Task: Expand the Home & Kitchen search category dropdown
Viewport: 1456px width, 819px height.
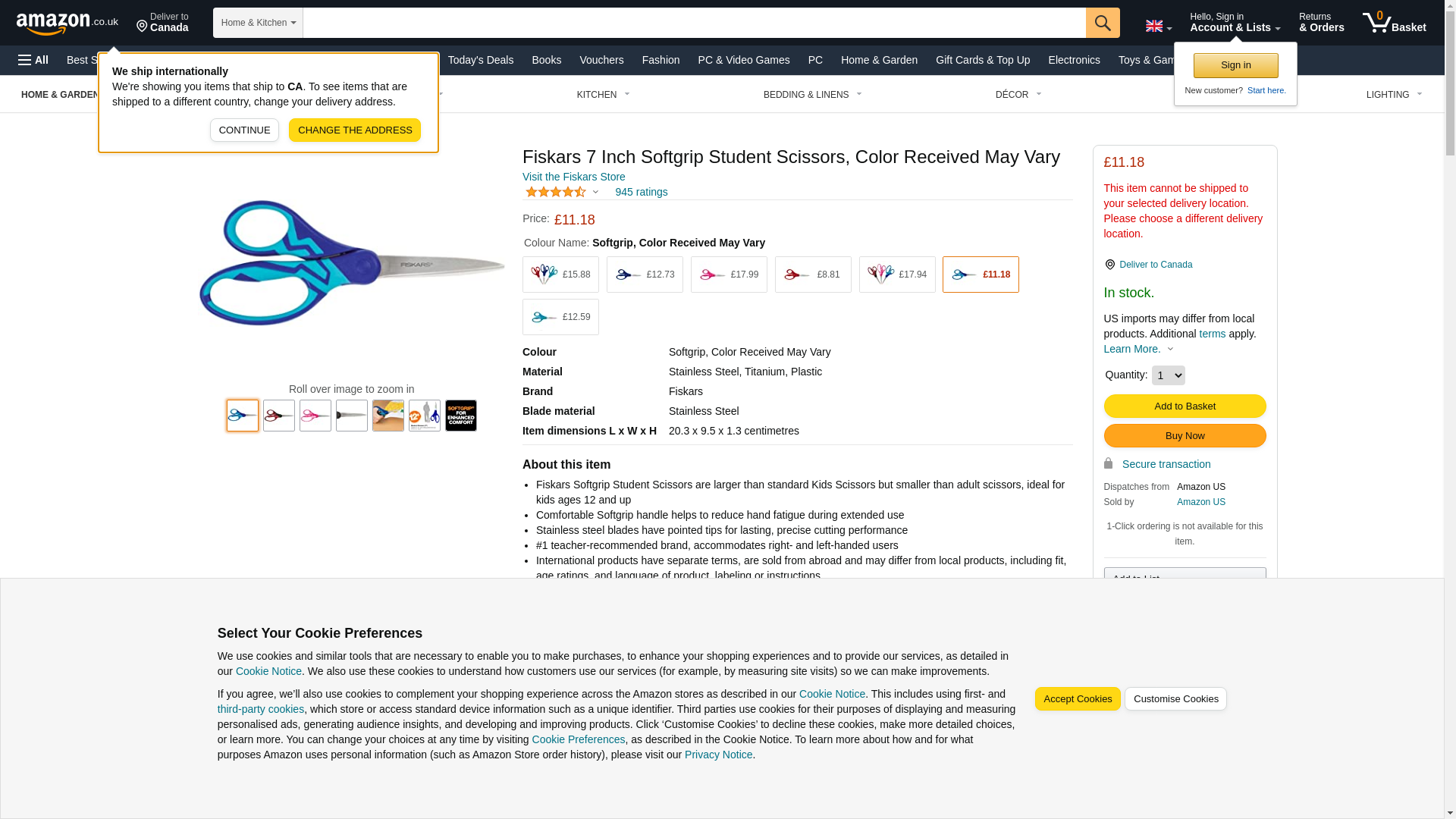Action: [x=258, y=23]
